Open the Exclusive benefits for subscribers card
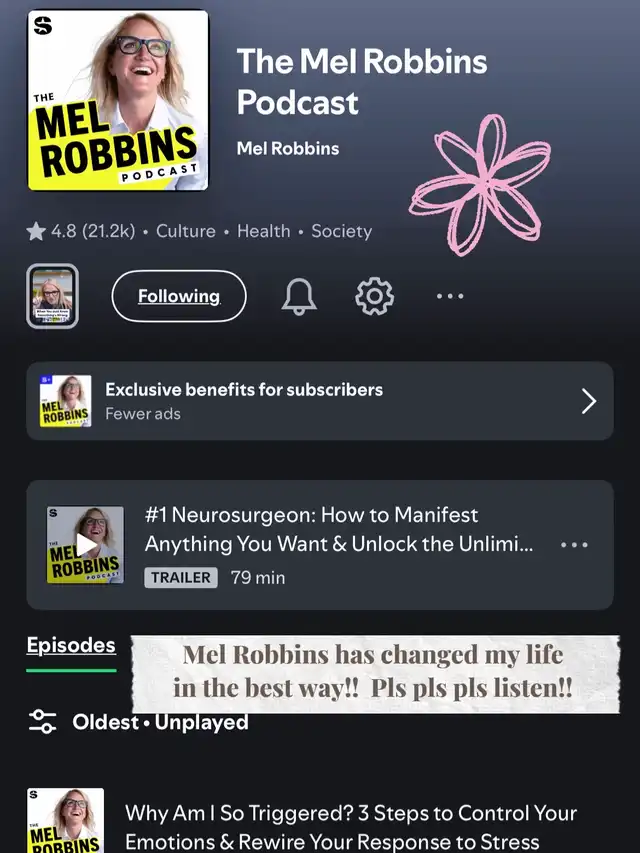The image size is (640, 853). point(320,401)
